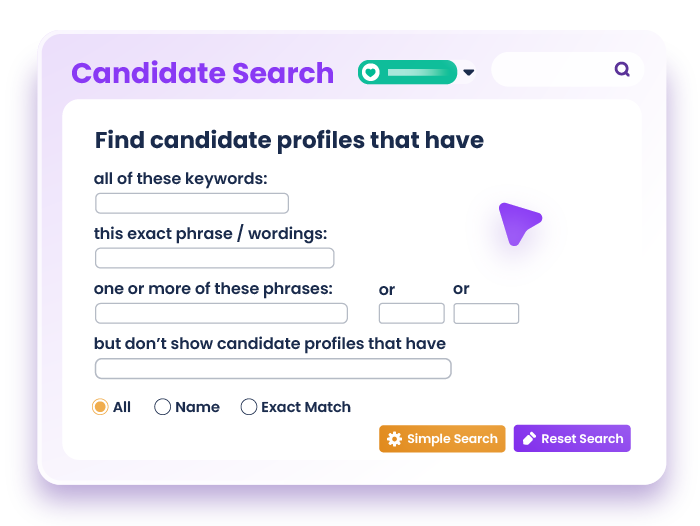
Task: Focus the all of these keywords field
Action: tap(192, 204)
